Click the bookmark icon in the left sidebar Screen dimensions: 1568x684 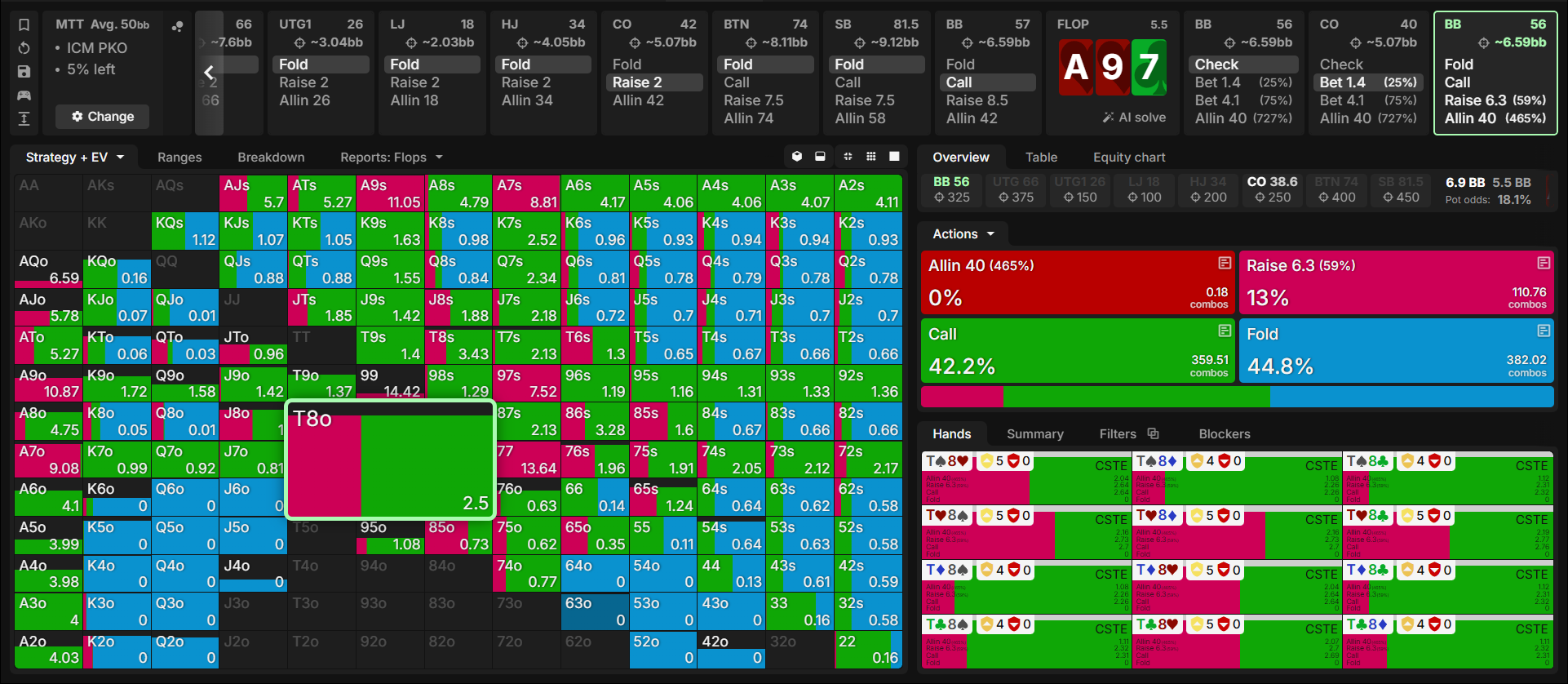24,25
